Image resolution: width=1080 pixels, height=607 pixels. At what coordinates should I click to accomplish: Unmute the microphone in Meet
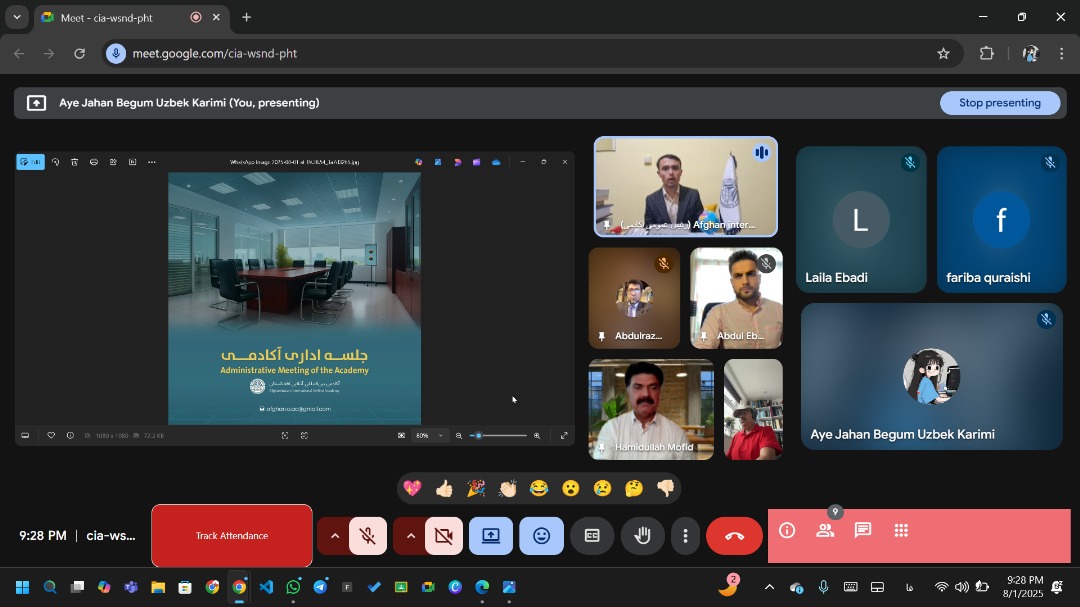[367, 536]
